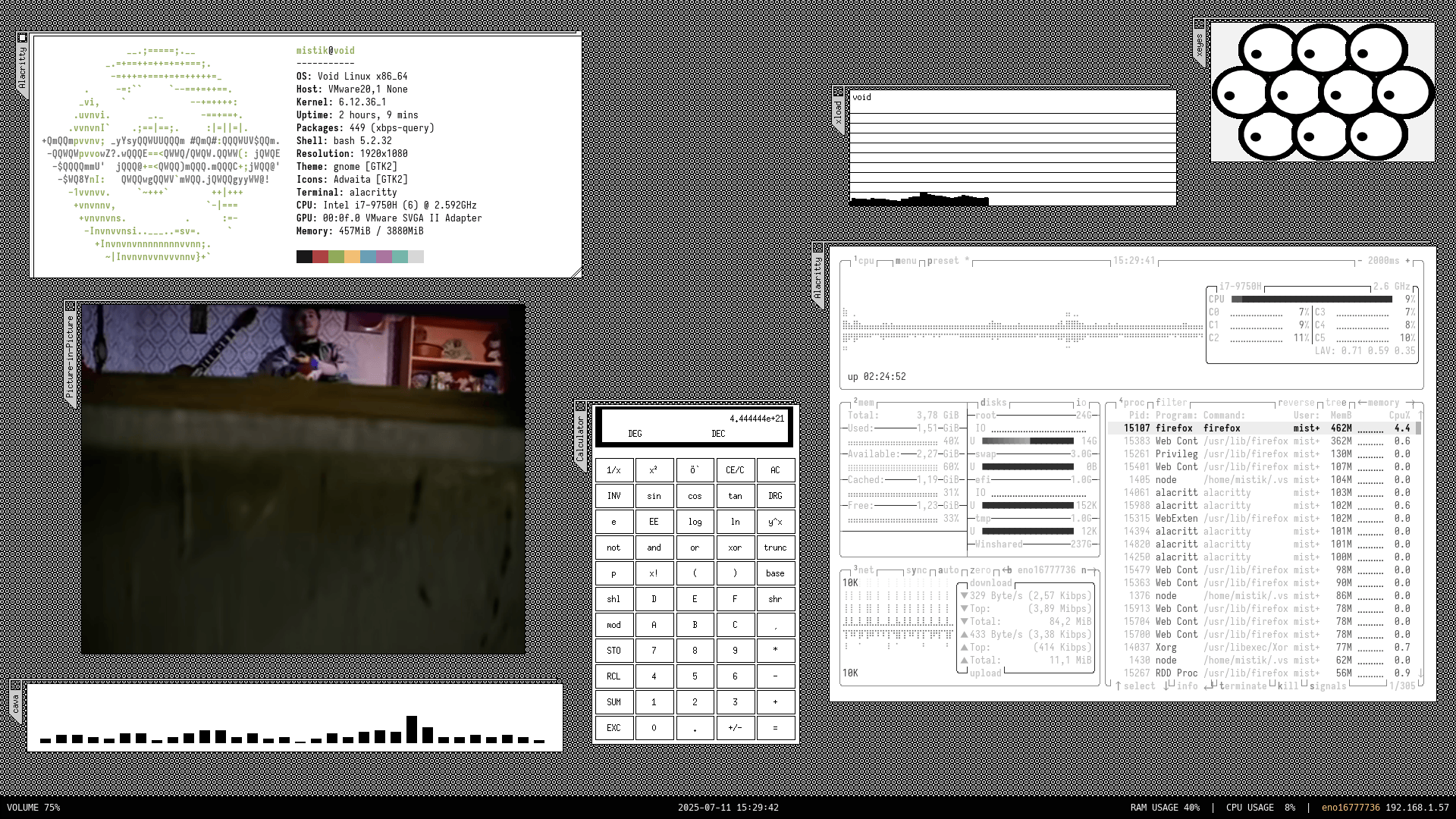This screenshot has height=819, width=1456.
Task: Change proc sorting with right arrow after memory
Action: [1412, 403]
